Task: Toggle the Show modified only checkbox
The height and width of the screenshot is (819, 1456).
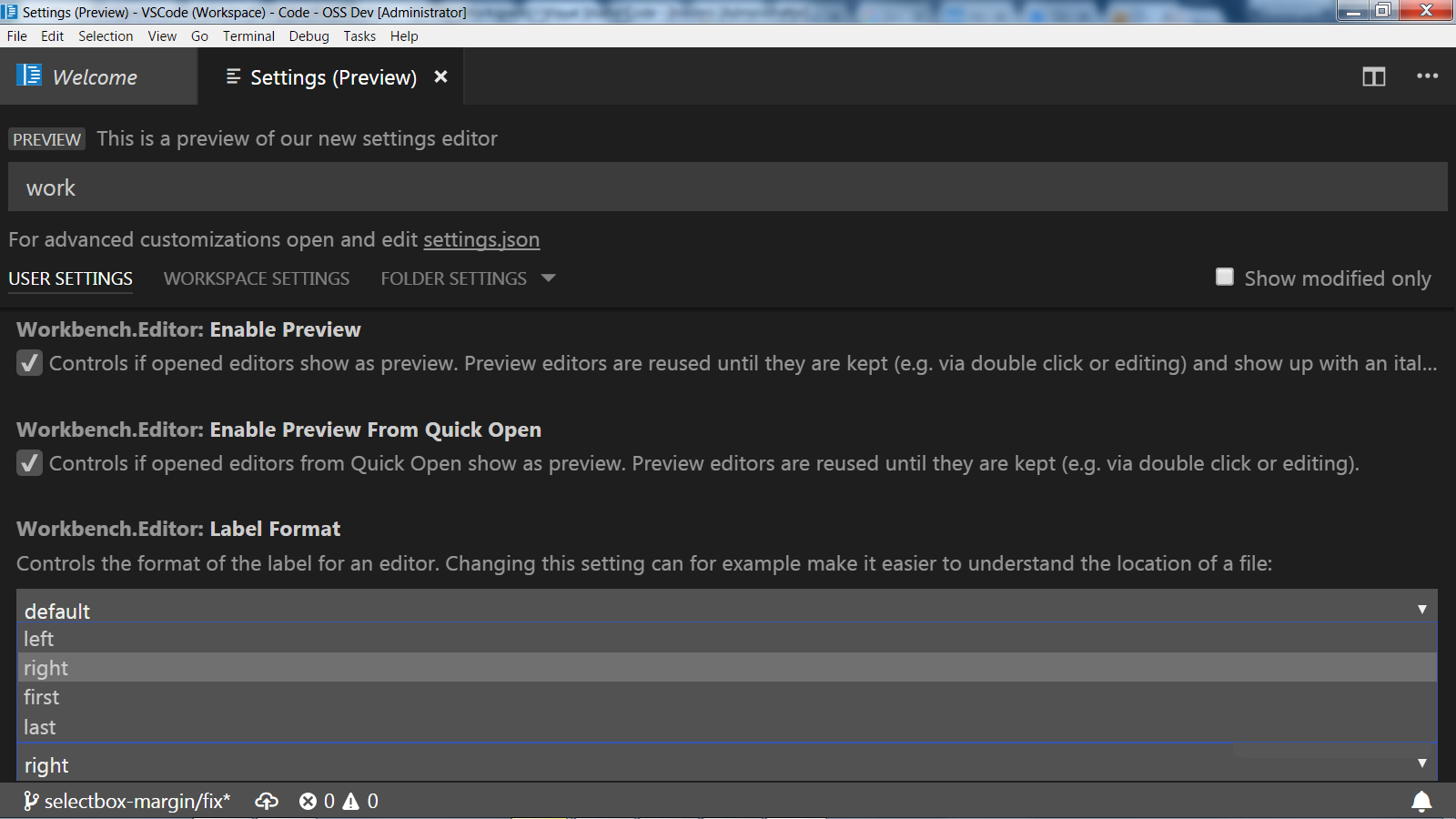Action: [x=1224, y=277]
